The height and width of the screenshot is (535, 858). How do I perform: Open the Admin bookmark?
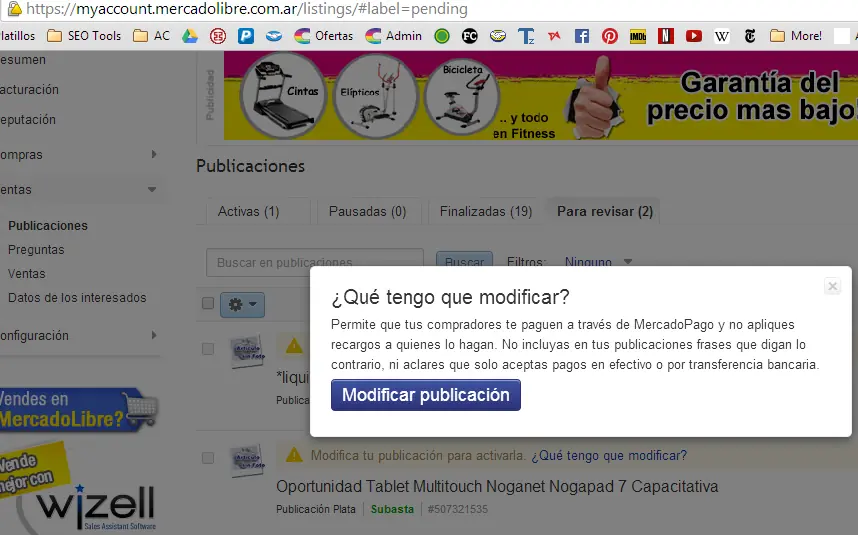[x=393, y=36]
